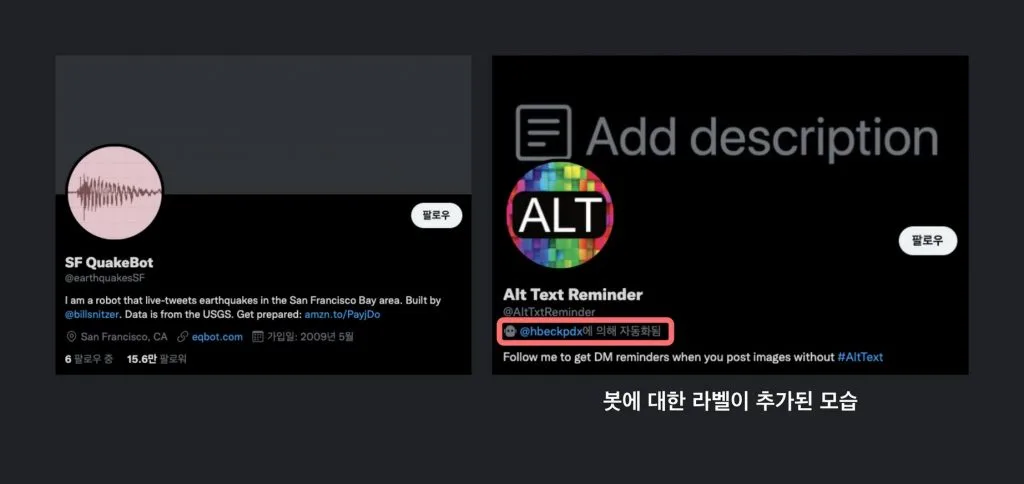The width and height of the screenshot is (1024, 484).
Task: Click the link chain icon beside eqbot.com
Action: (x=182, y=337)
